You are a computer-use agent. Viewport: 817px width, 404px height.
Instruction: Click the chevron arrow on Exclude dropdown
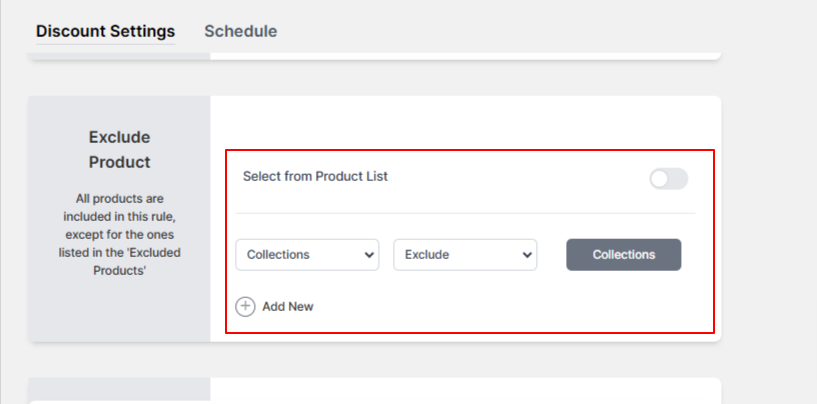coord(527,255)
